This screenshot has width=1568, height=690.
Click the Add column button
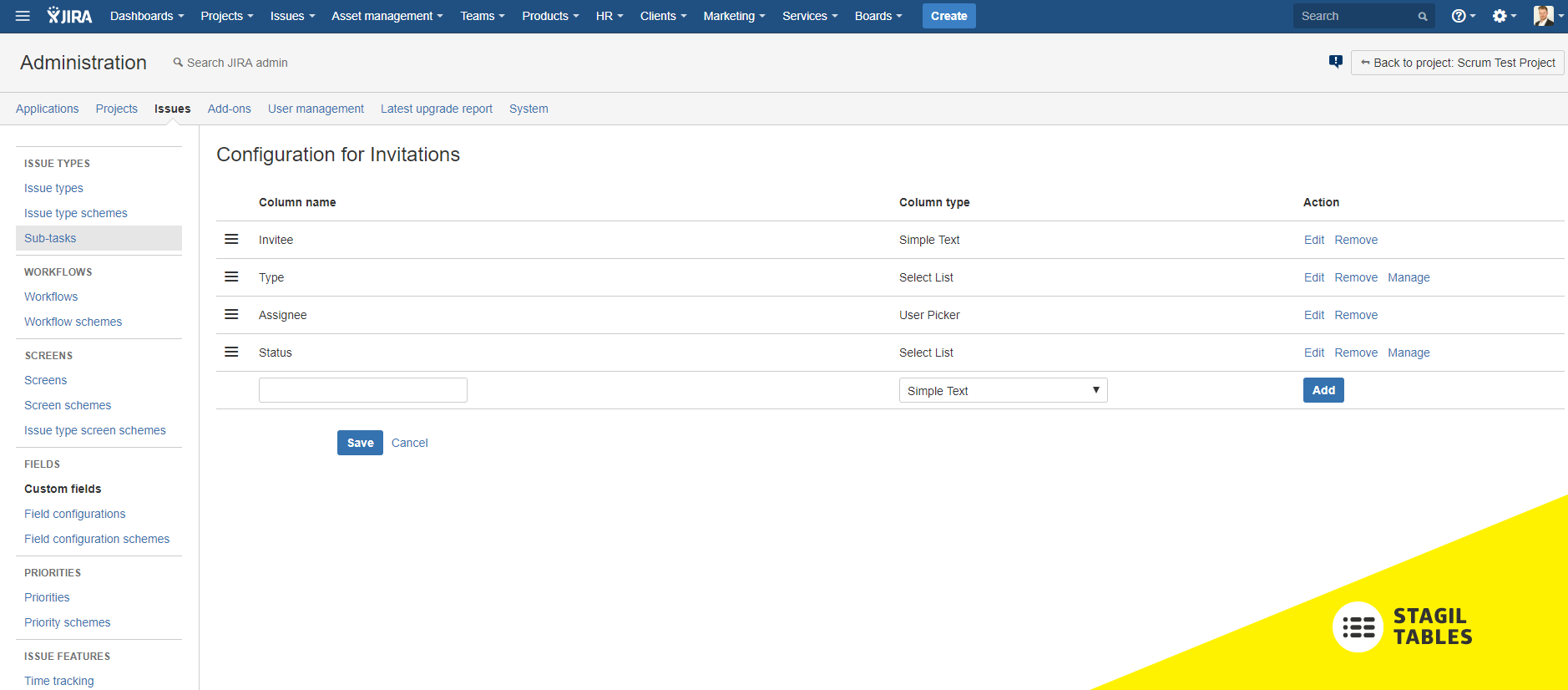[x=1323, y=390]
